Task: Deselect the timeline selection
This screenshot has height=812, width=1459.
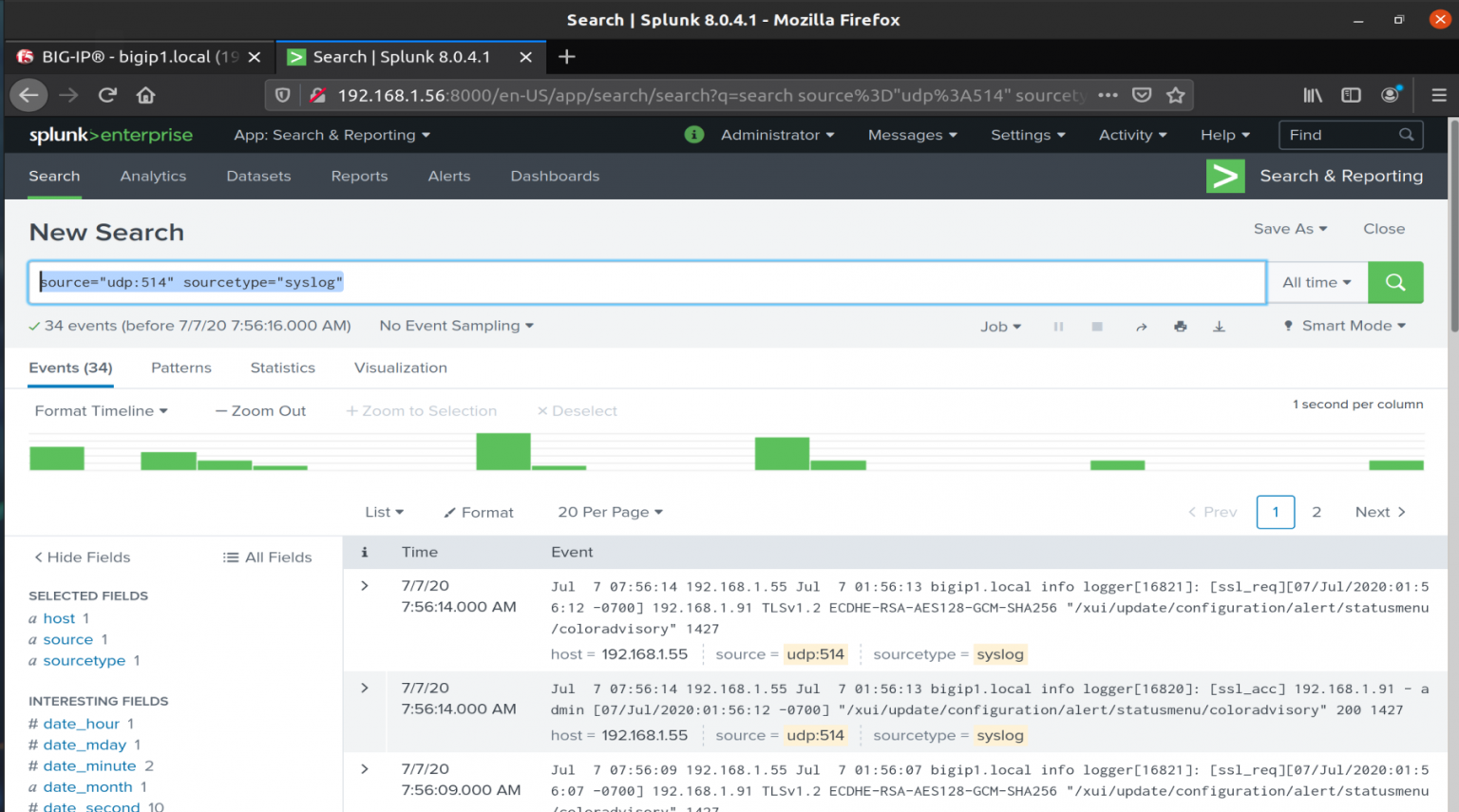Action: pyautogui.click(x=576, y=410)
